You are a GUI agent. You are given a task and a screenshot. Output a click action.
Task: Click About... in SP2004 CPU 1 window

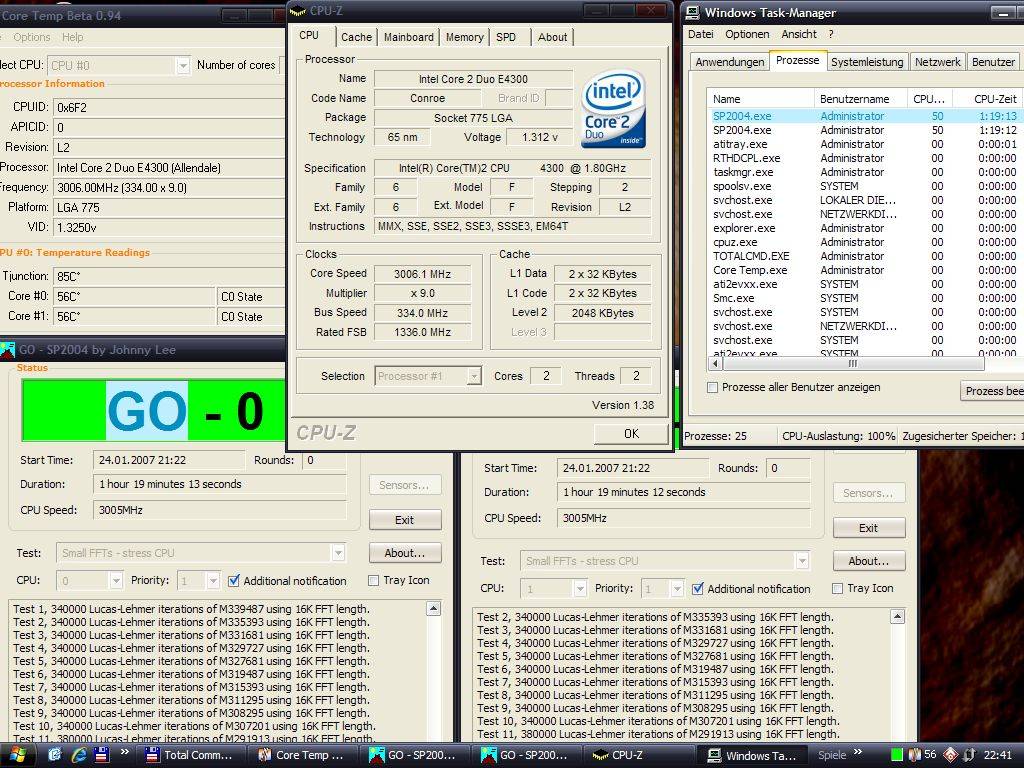click(x=869, y=560)
